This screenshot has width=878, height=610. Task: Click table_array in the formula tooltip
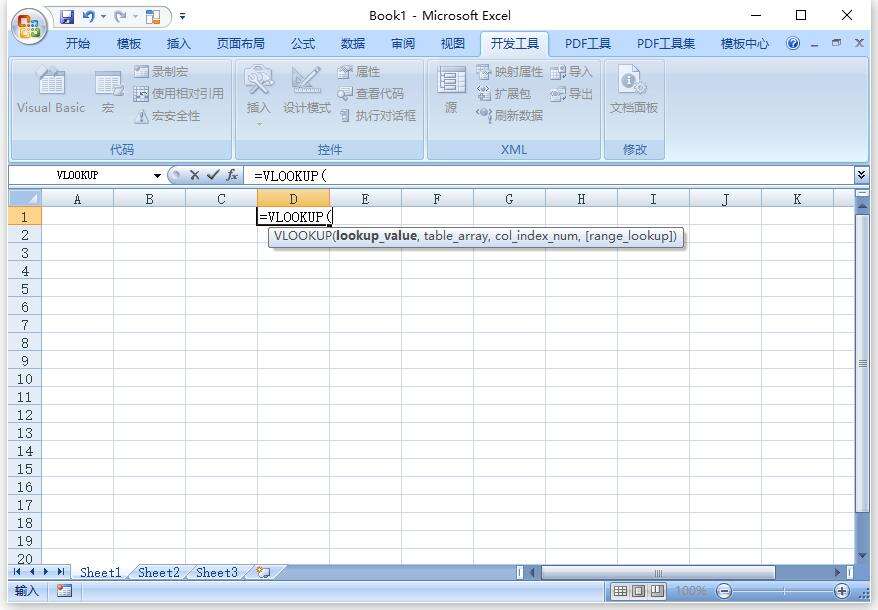click(456, 236)
